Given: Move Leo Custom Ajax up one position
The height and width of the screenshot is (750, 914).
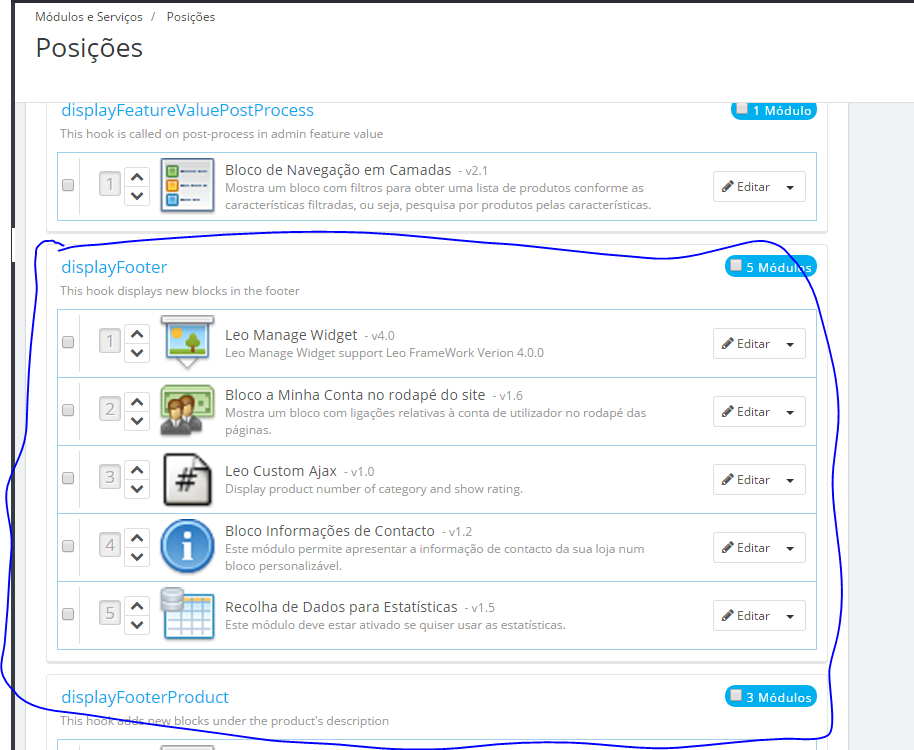Looking at the screenshot, I should click(x=137, y=470).
